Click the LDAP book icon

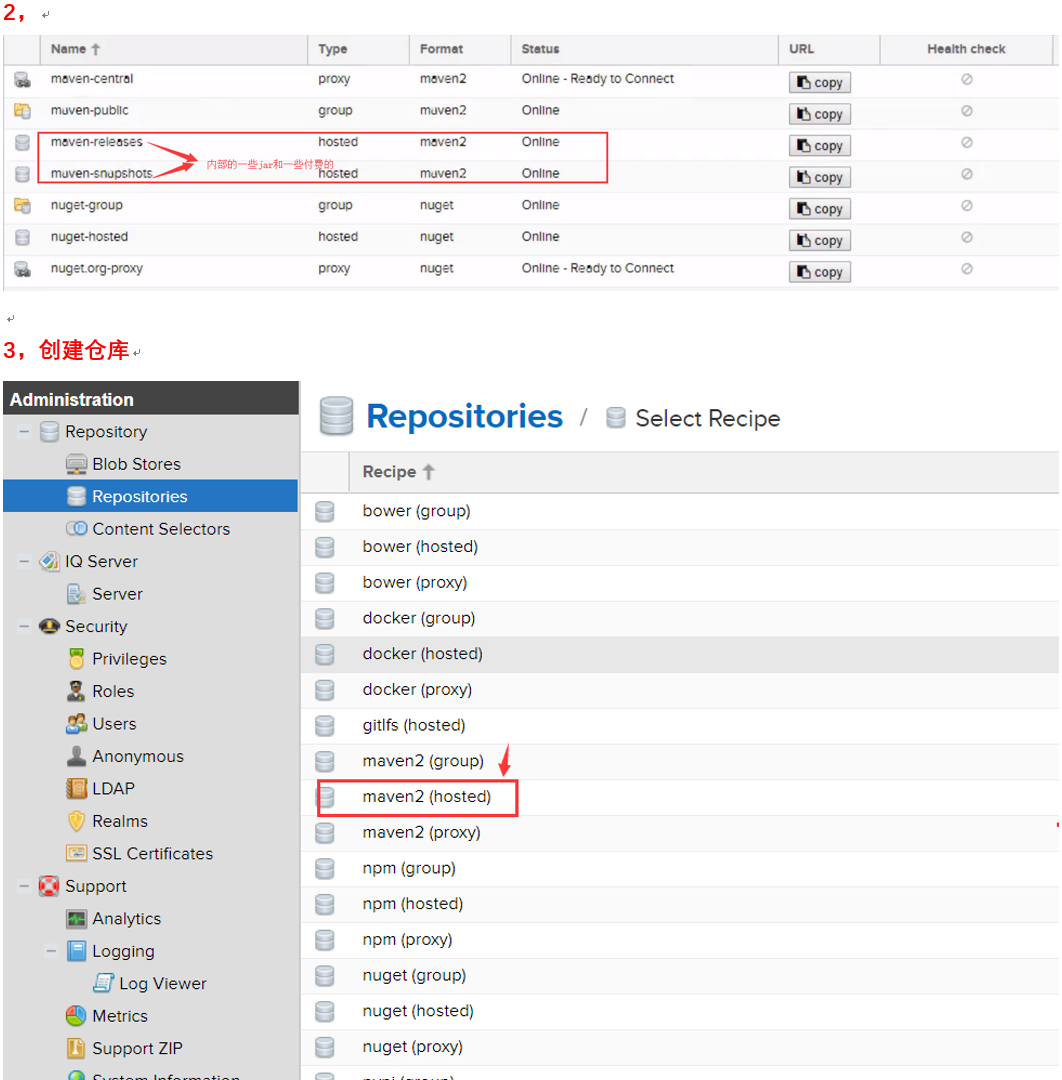(x=76, y=788)
